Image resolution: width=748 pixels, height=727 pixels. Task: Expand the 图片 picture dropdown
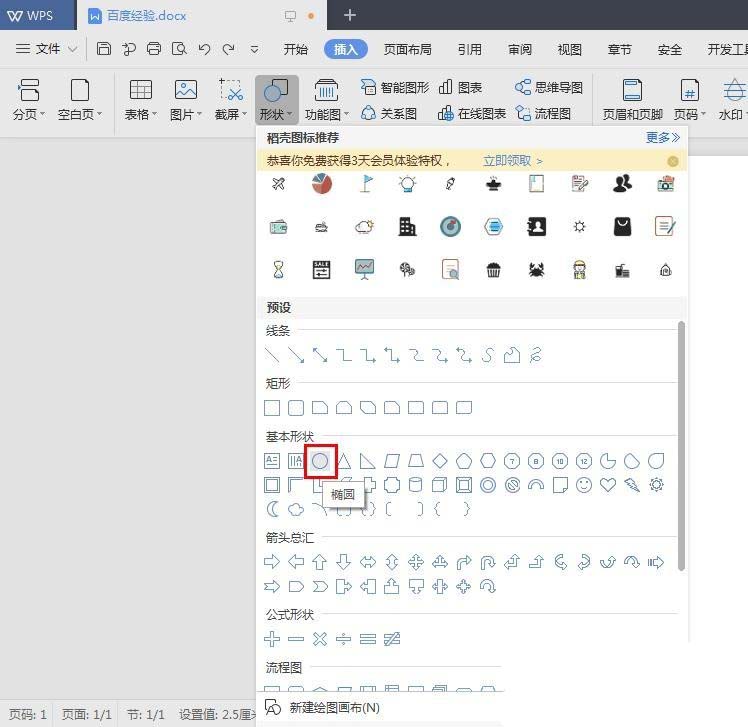[x=186, y=101]
